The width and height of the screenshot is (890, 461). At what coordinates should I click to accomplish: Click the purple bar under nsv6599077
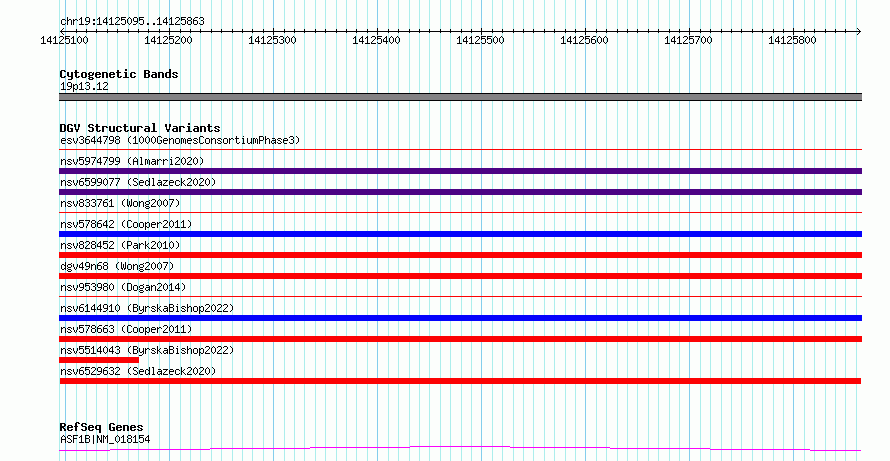(460, 192)
